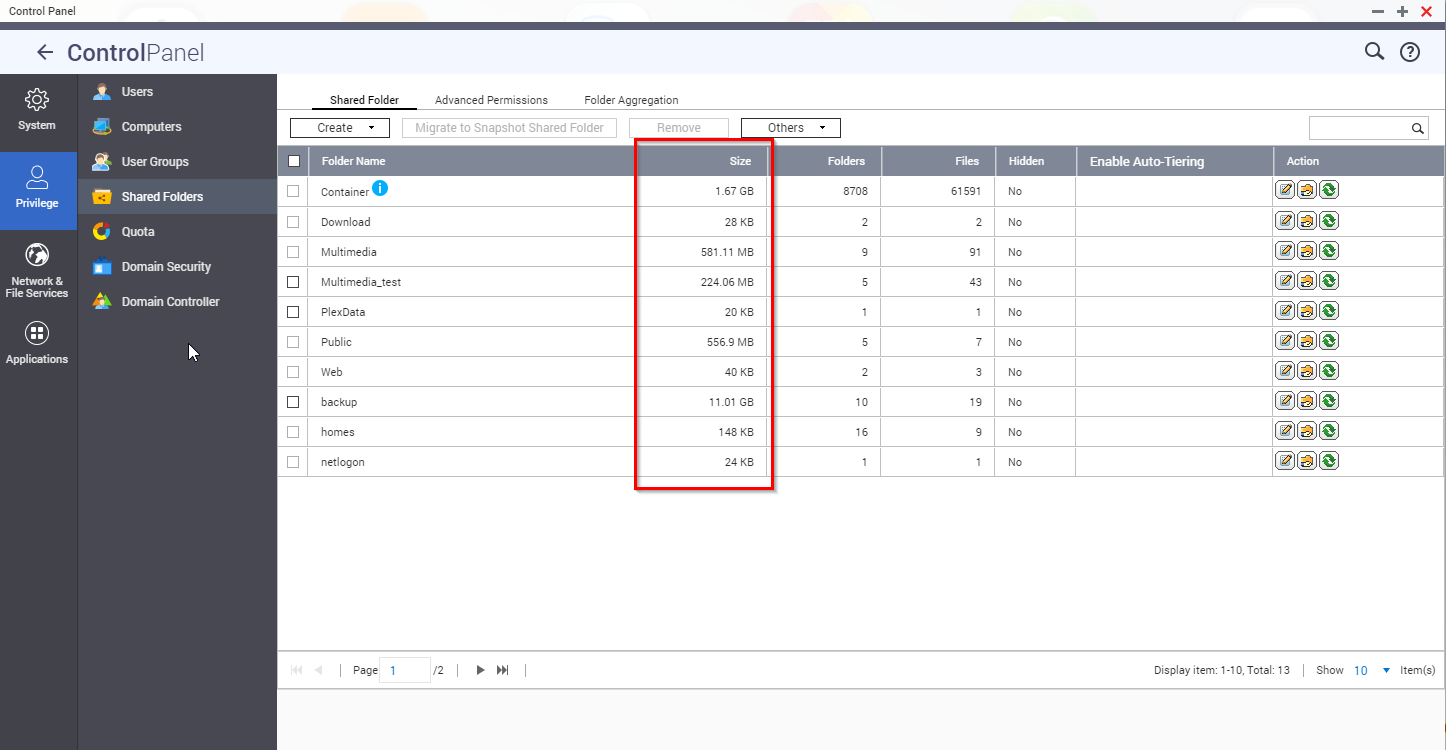Refresh the backup folder
The image size is (1446, 750).
click(x=1328, y=401)
